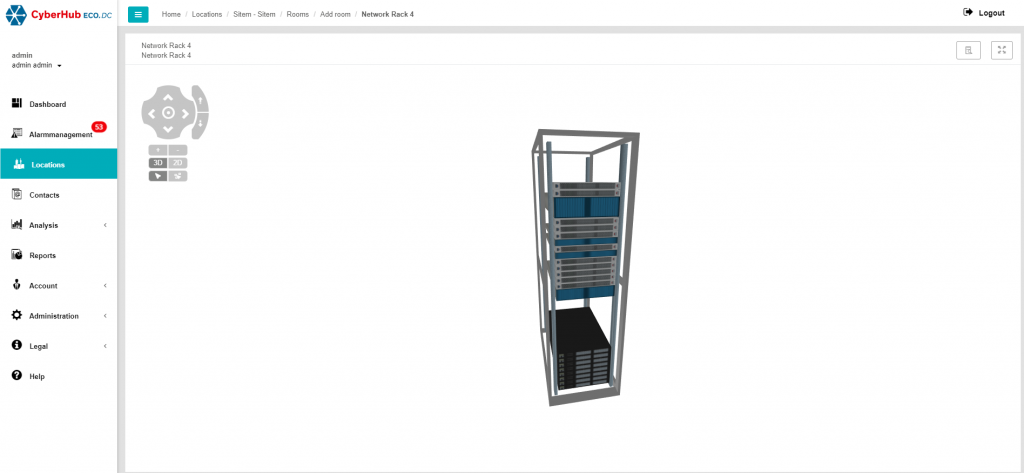Screen dimensions: 1024x473
Task: Click the red 53 alarm badge
Action: (x=99, y=127)
